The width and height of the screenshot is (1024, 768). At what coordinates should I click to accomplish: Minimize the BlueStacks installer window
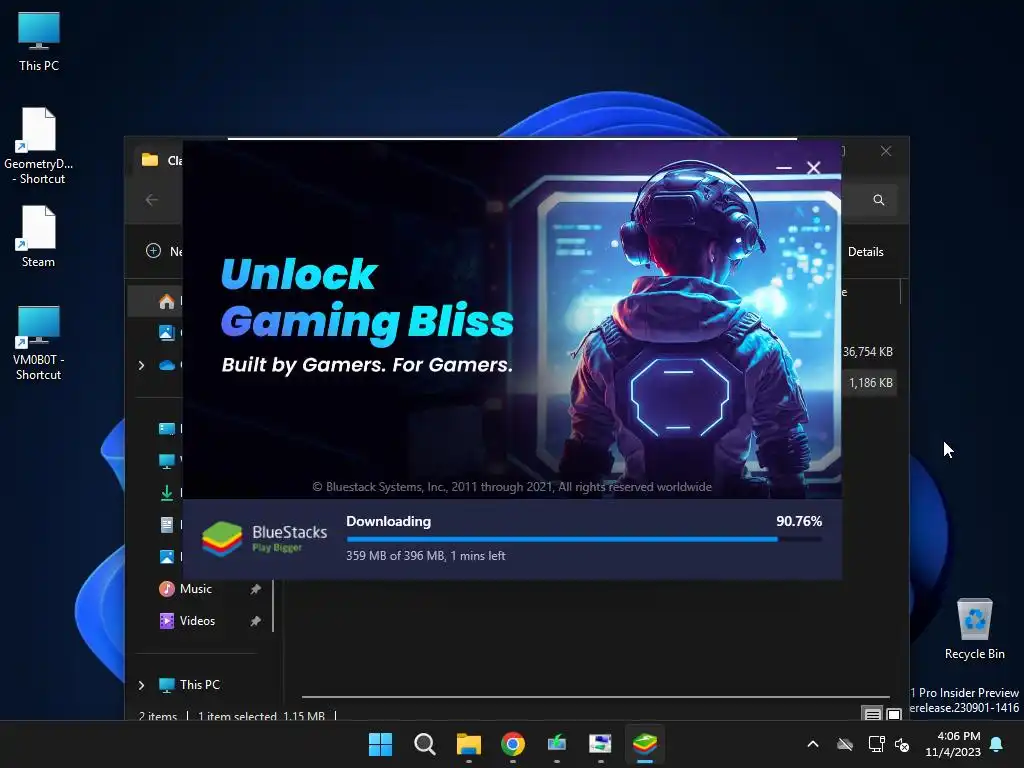tap(784, 168)
